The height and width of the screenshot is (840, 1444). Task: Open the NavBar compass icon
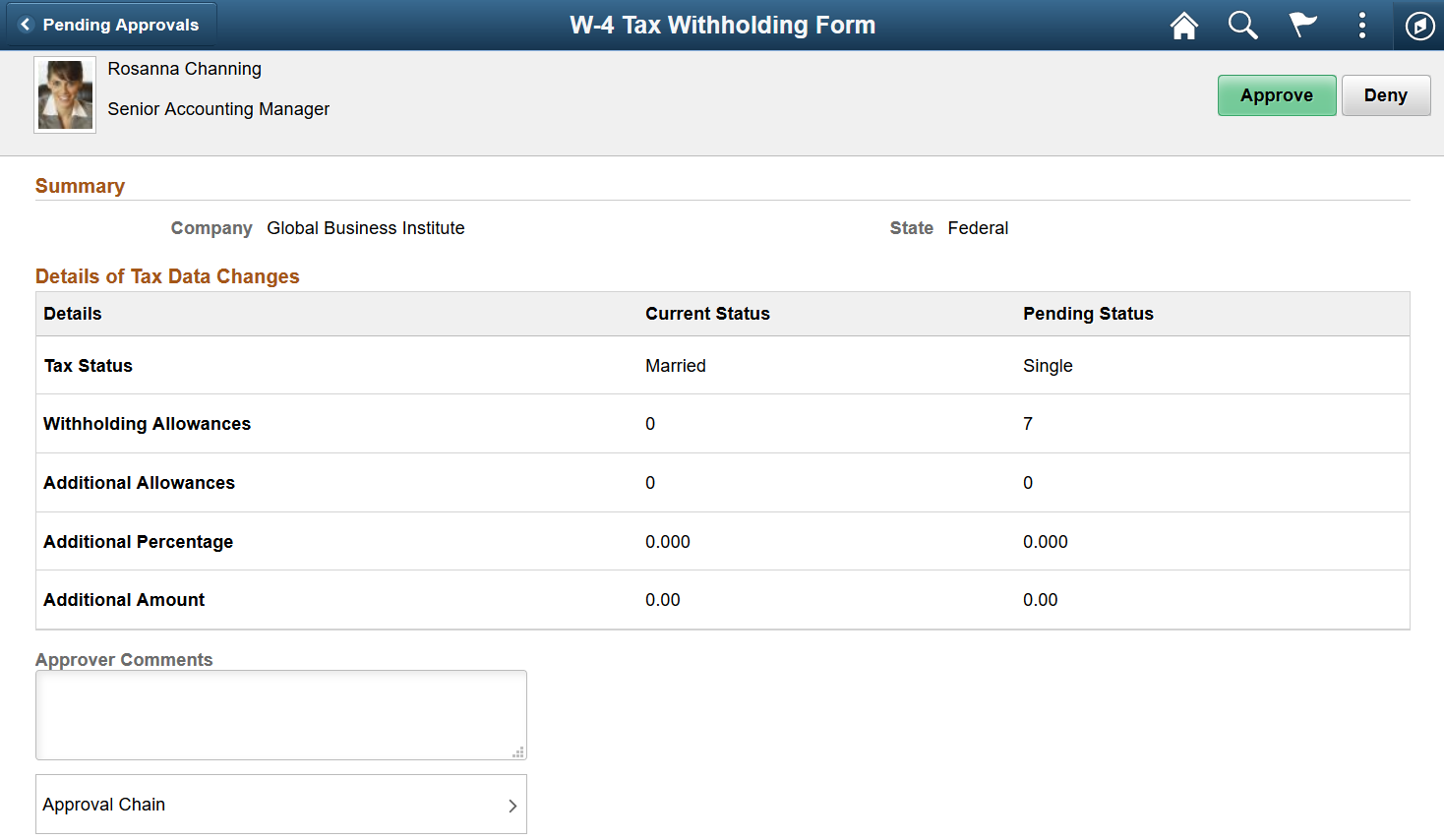1419,26
